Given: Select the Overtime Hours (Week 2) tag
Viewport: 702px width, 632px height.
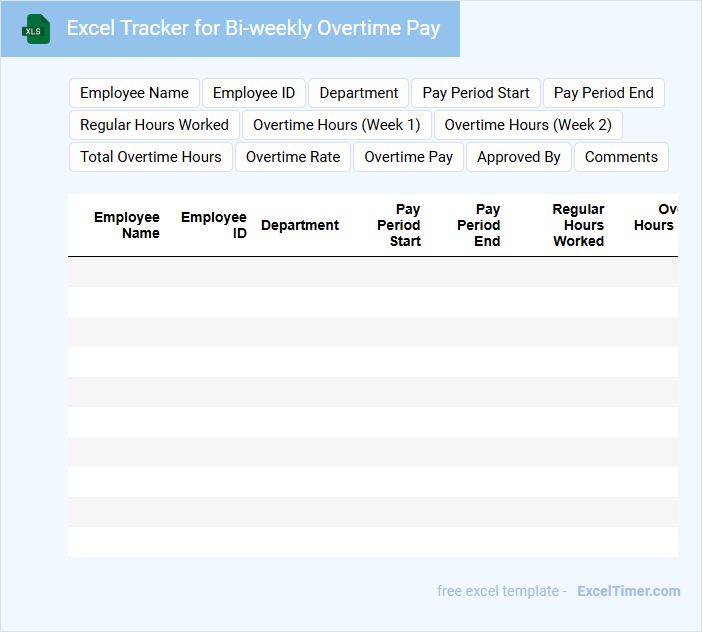Looking at the screenshot, I should point(528,125).
